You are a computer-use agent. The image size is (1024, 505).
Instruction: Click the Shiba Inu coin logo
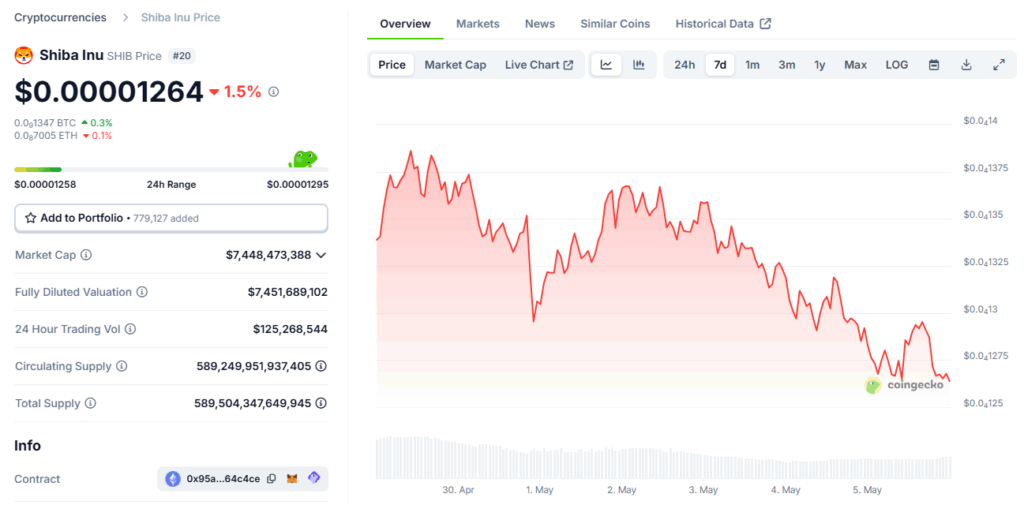[x=24, y=56]
